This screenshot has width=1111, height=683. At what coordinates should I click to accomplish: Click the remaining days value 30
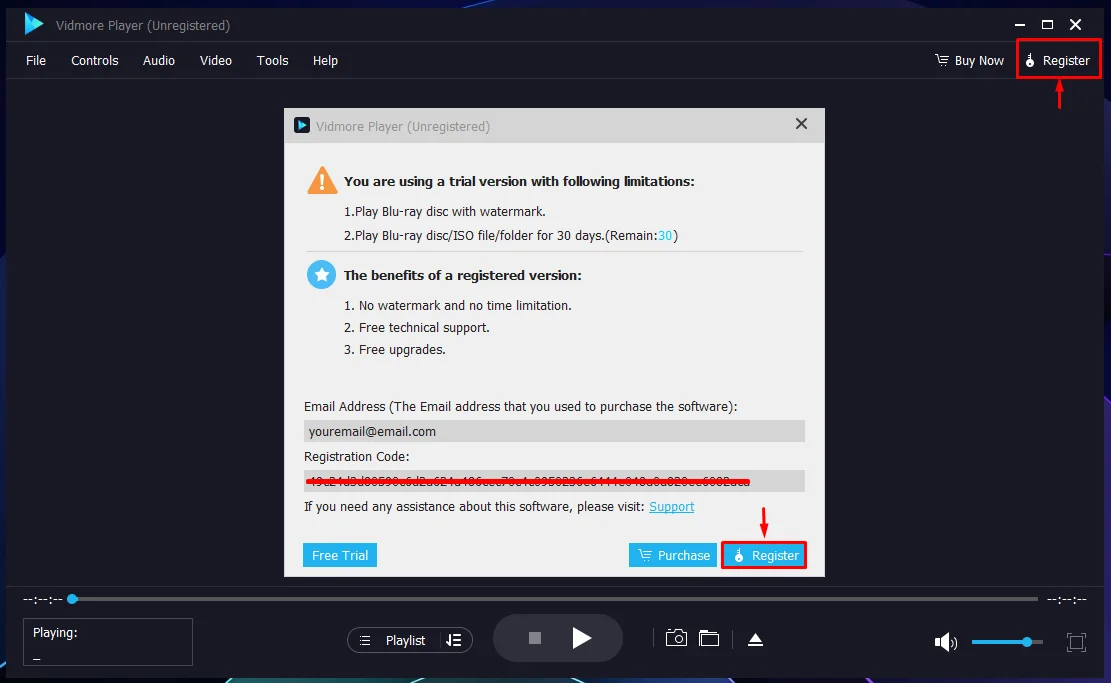point(665,235)
